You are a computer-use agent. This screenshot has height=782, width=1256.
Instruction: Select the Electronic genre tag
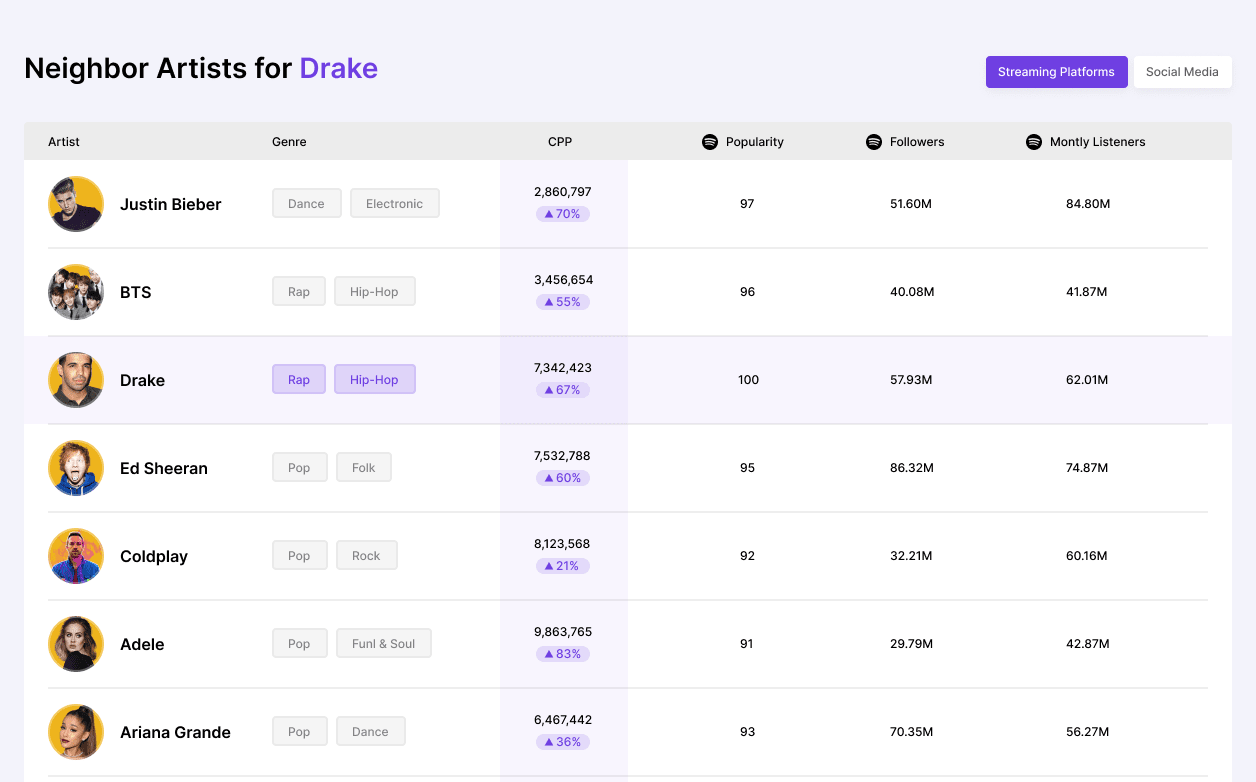coord(394,204)
